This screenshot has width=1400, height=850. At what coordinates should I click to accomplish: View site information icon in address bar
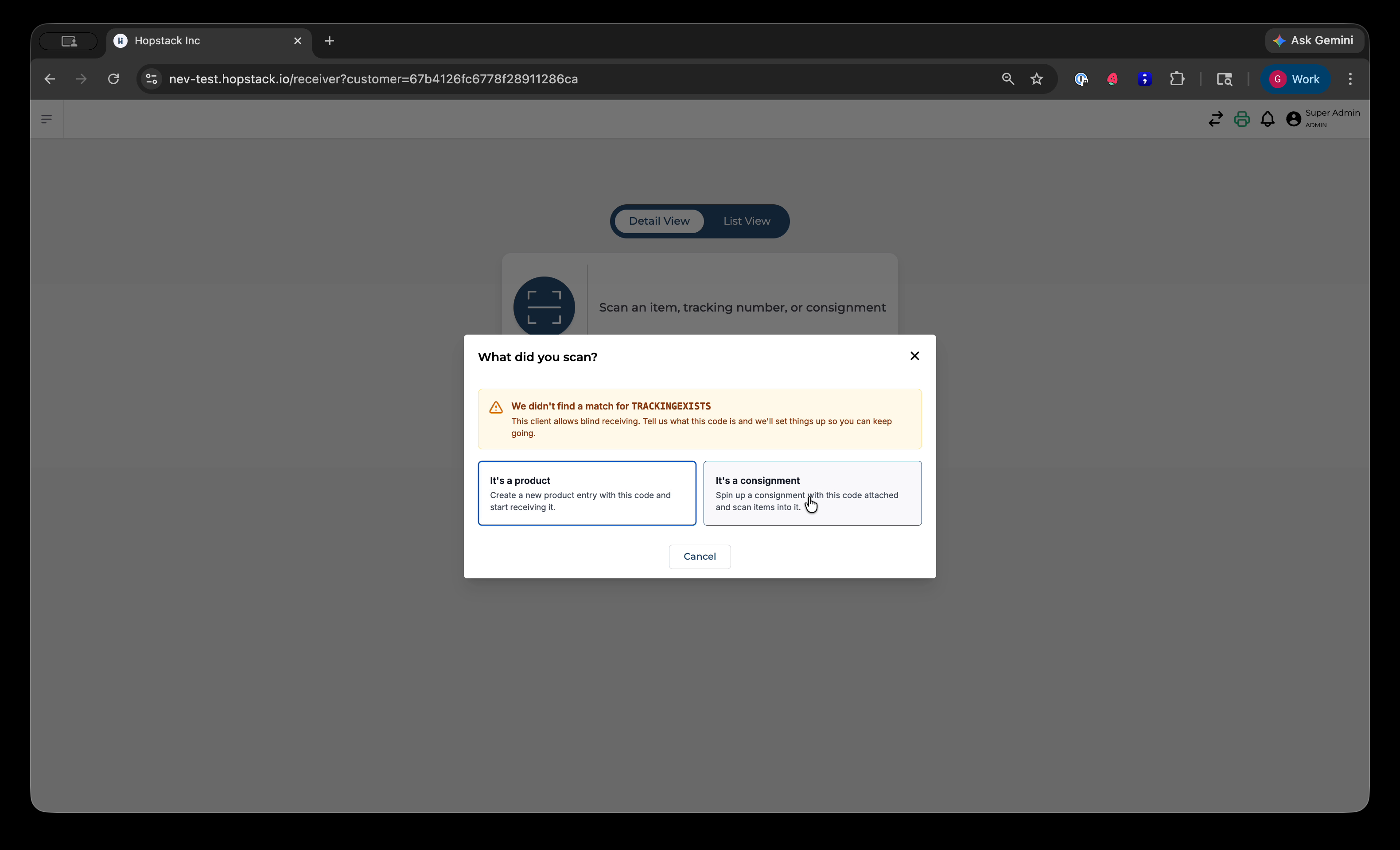pyautogui.click(x=151, y=79)
